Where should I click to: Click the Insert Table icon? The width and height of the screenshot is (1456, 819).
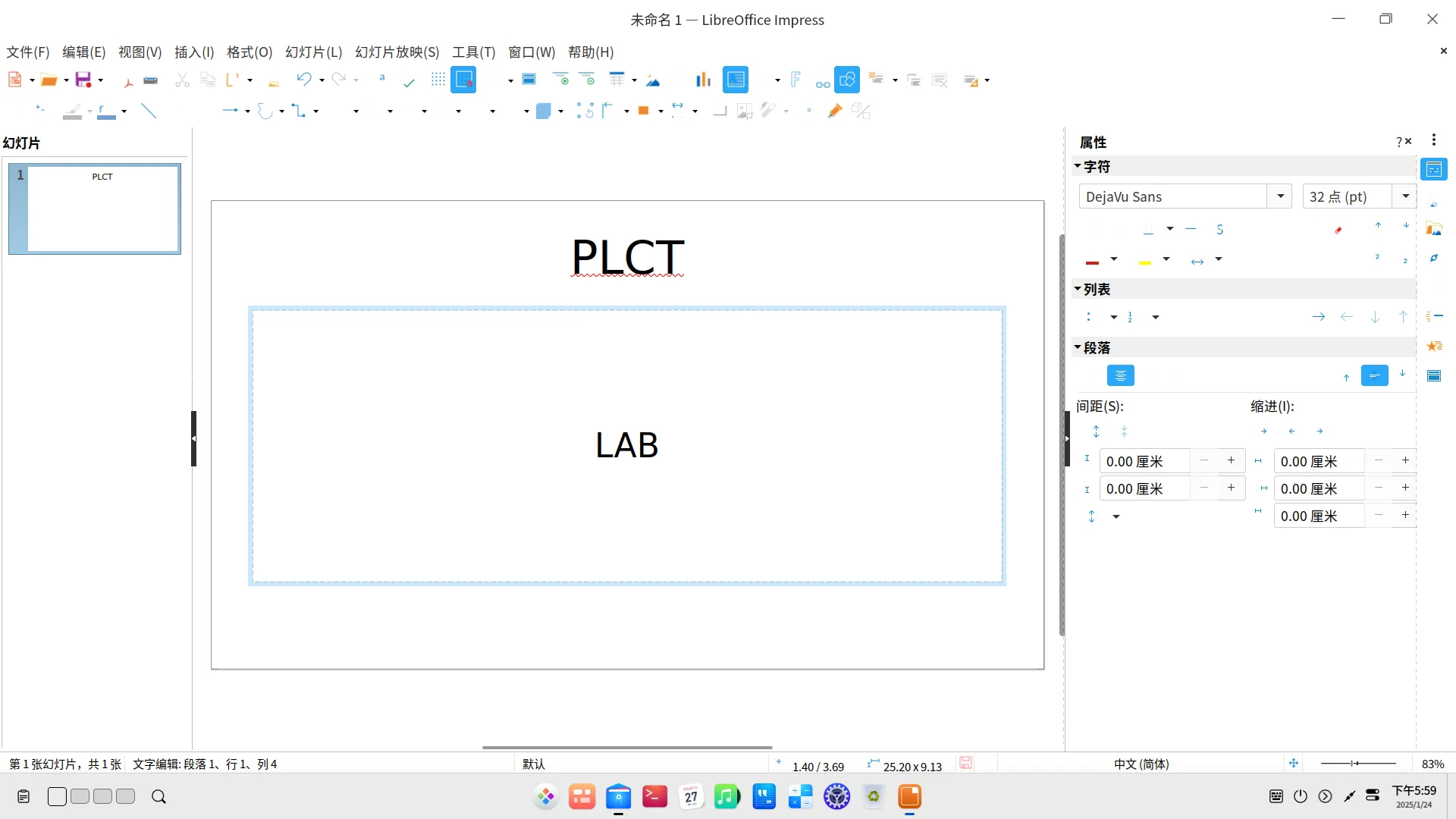[x=617, y=80]
